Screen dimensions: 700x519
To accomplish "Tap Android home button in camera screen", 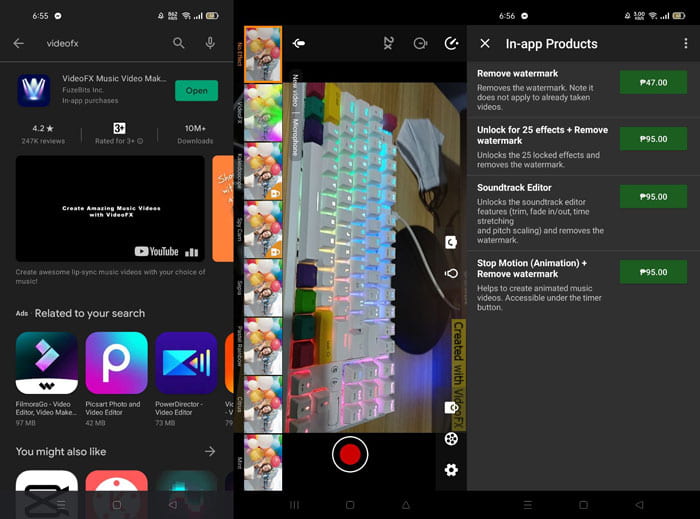I will coord(350,505).
